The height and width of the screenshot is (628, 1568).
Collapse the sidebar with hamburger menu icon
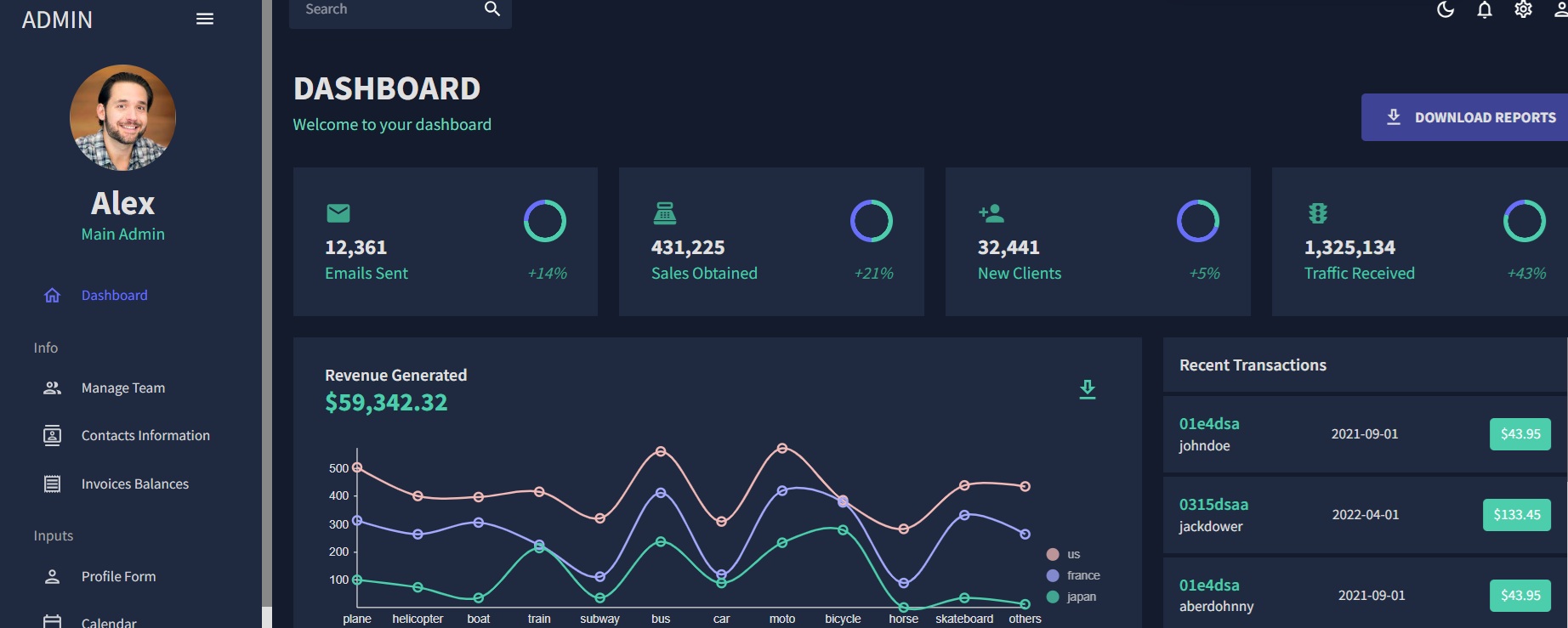click(204, 19)
